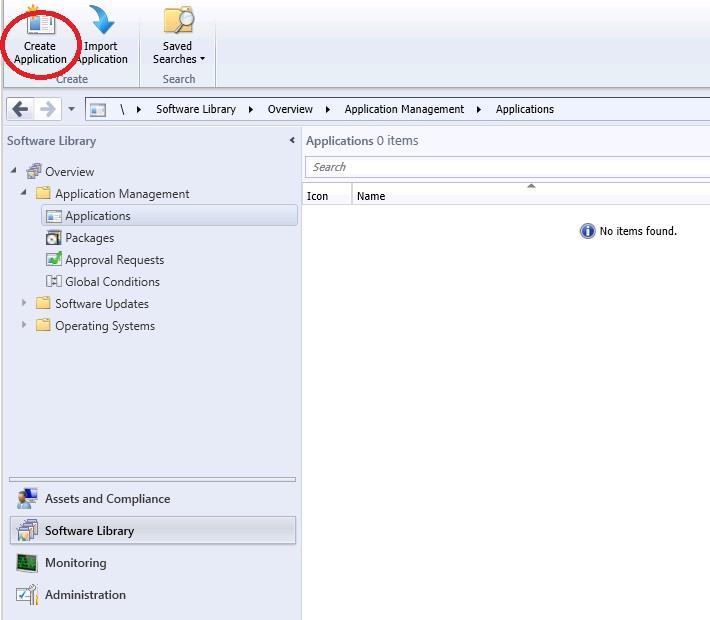
Task: Click in the Applications search field
Action: tap(507, 167)
